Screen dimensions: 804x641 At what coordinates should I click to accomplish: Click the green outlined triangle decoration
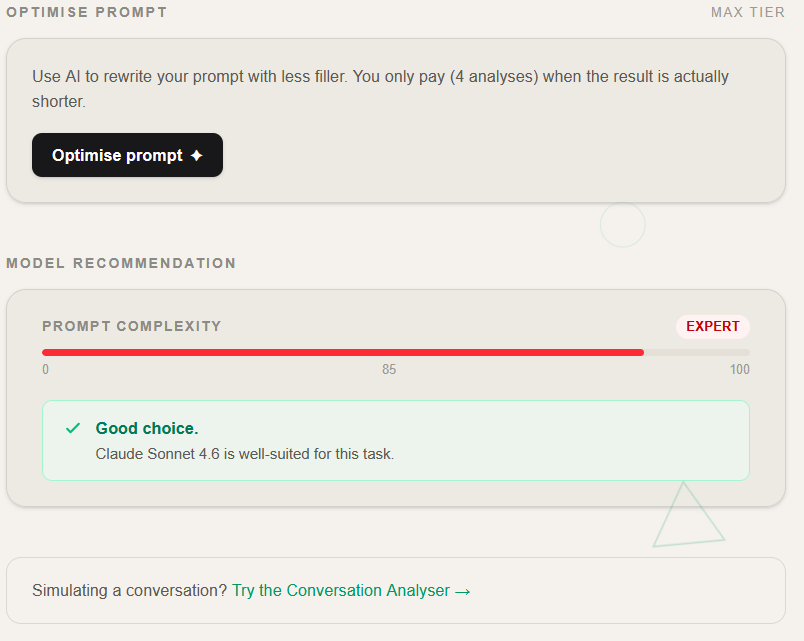click(687, 520)
